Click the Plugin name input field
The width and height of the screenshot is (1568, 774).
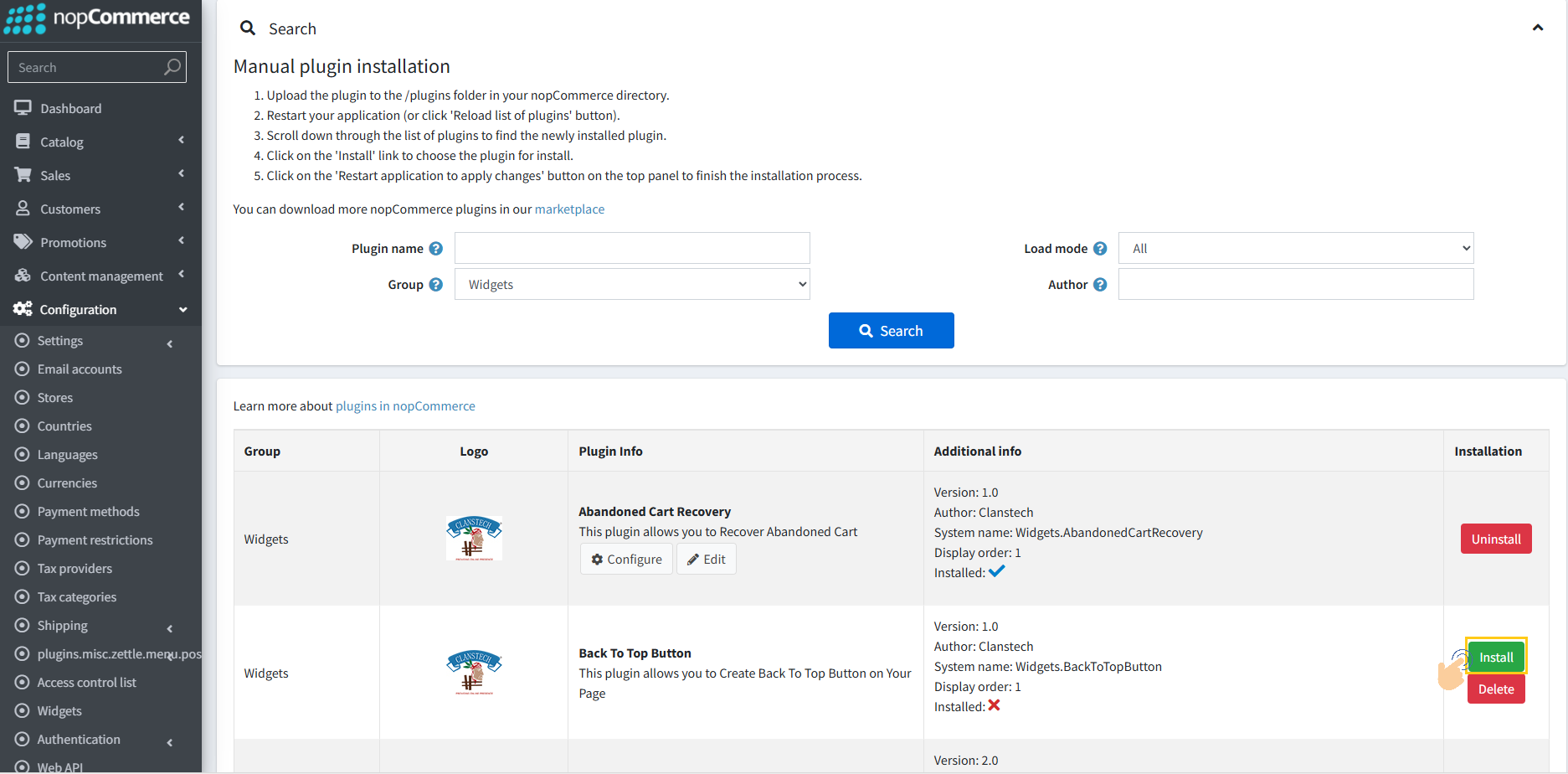pyautogui.click(x=632, y=249)
